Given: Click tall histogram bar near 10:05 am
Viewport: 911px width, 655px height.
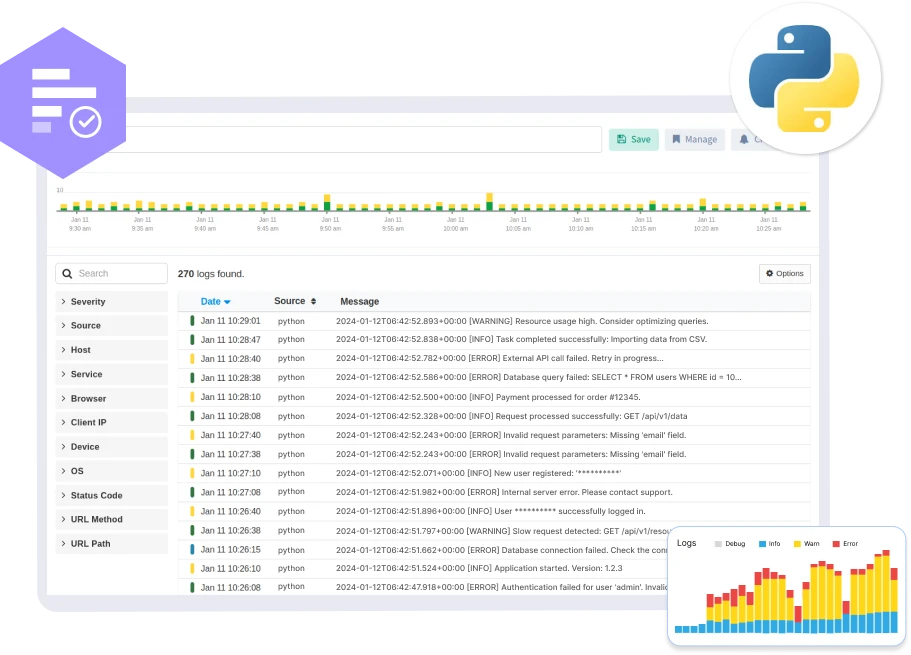Looking at the screenshot, I should coord(490,202).
